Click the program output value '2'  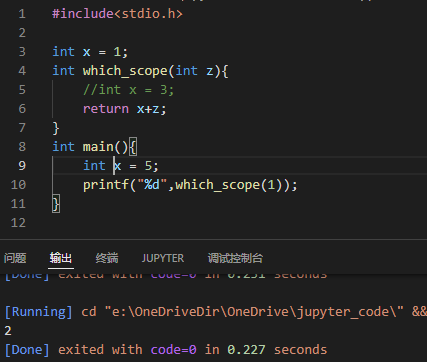[8, 331]
